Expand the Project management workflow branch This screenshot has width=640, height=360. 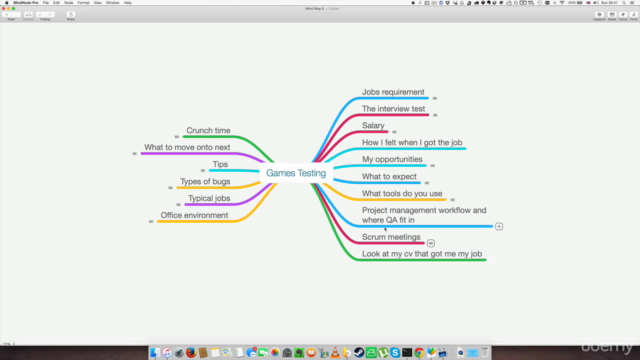tap(499, 226)
